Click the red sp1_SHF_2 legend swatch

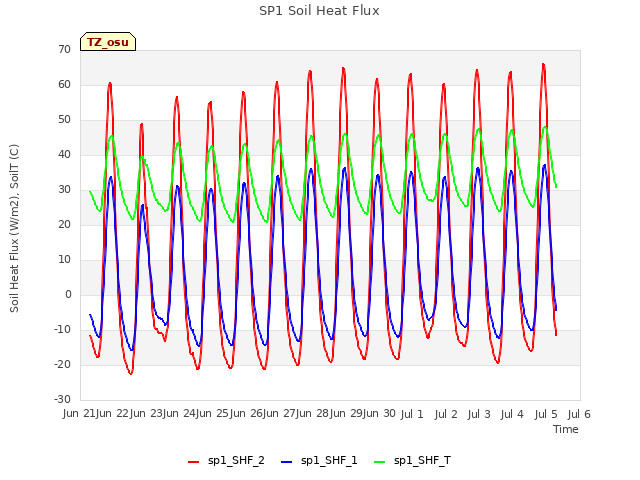tap(193, 462)
